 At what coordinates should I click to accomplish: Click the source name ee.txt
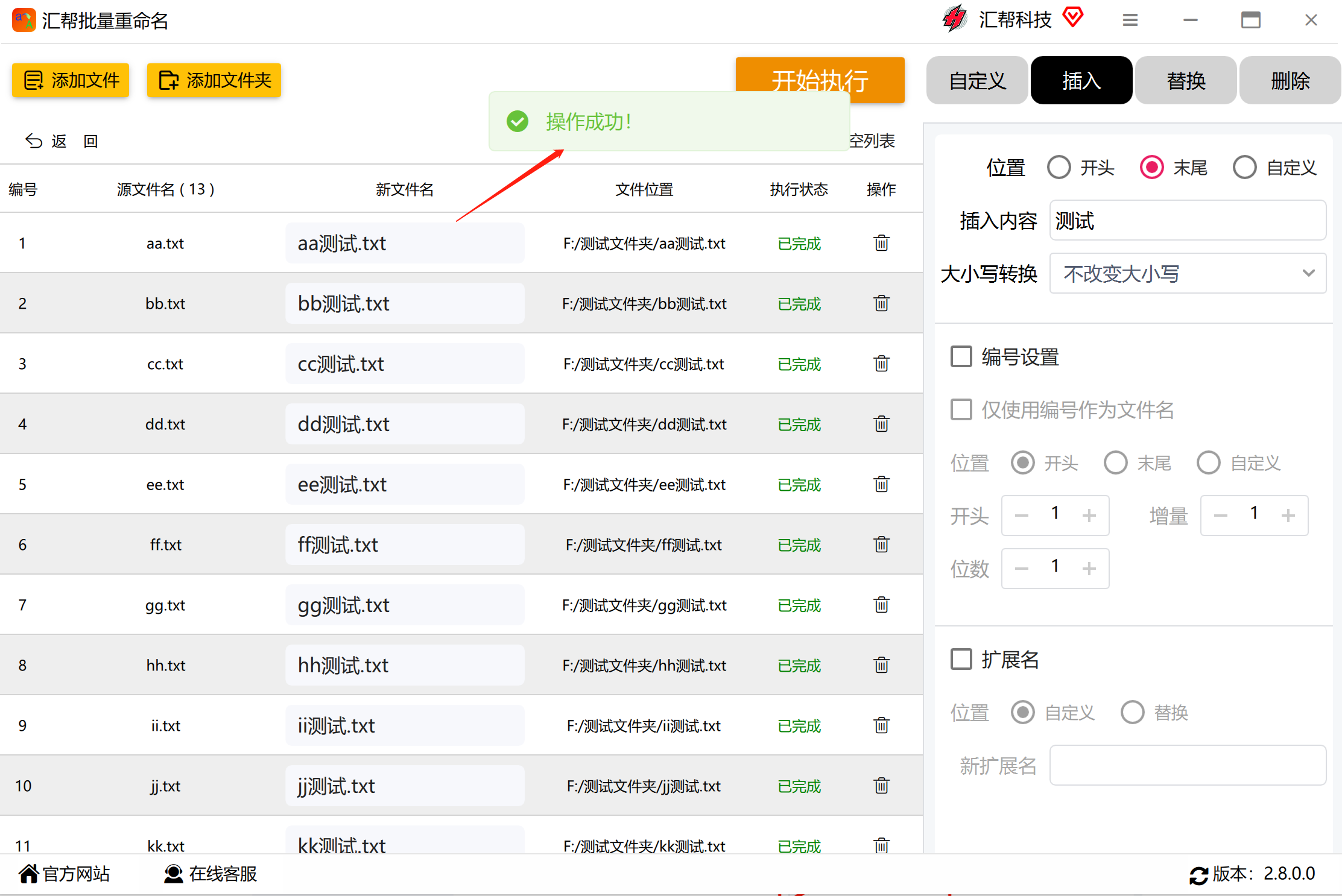click(165, 485)
